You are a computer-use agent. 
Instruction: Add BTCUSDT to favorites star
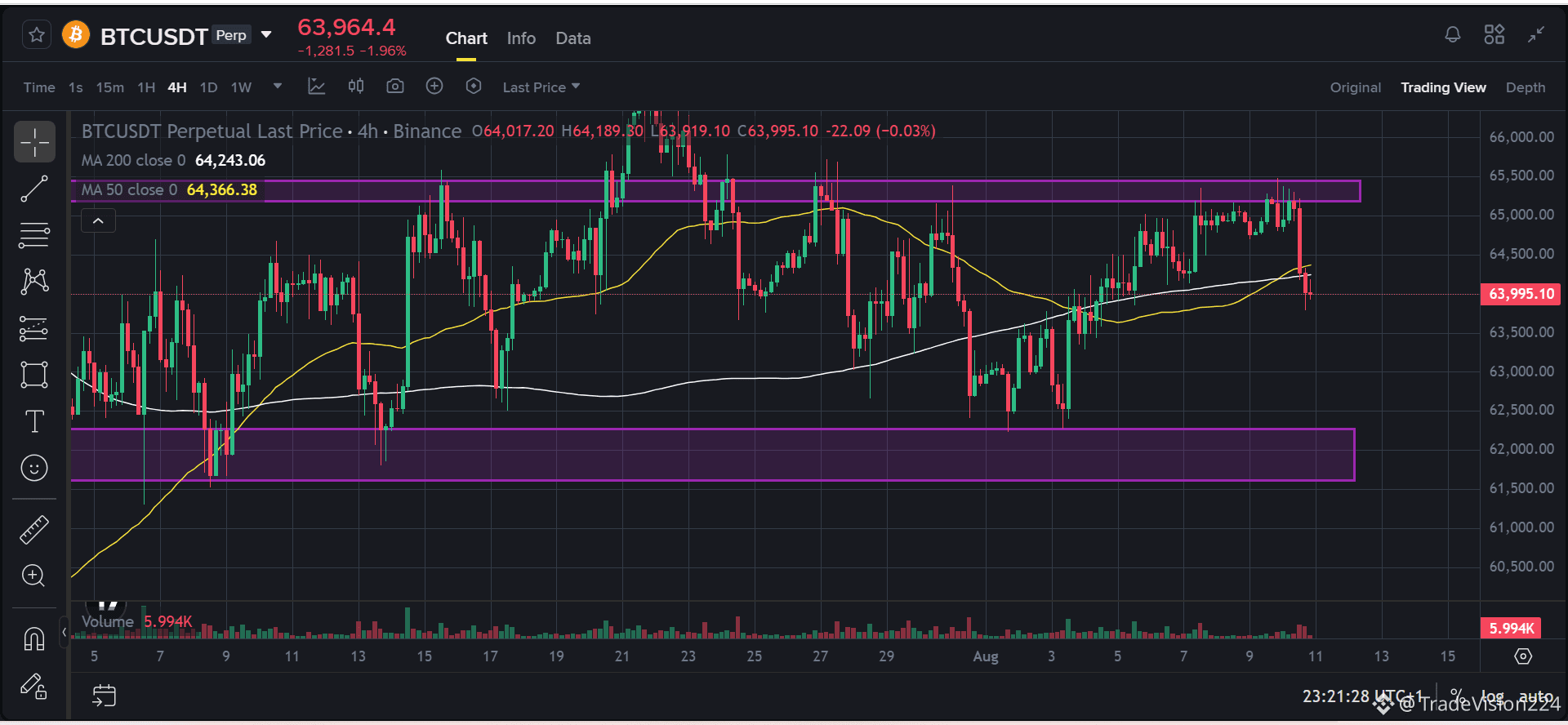pyautogui.click(x=36, y=35)
